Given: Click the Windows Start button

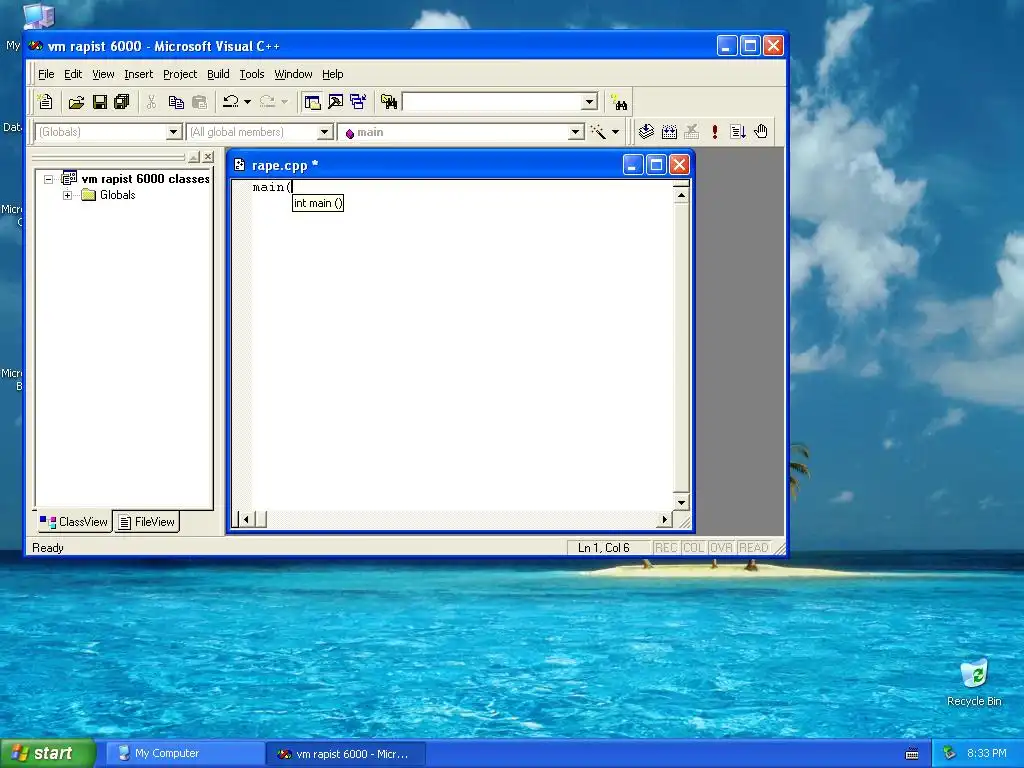Looking at the screenshot, I should 48,754.
